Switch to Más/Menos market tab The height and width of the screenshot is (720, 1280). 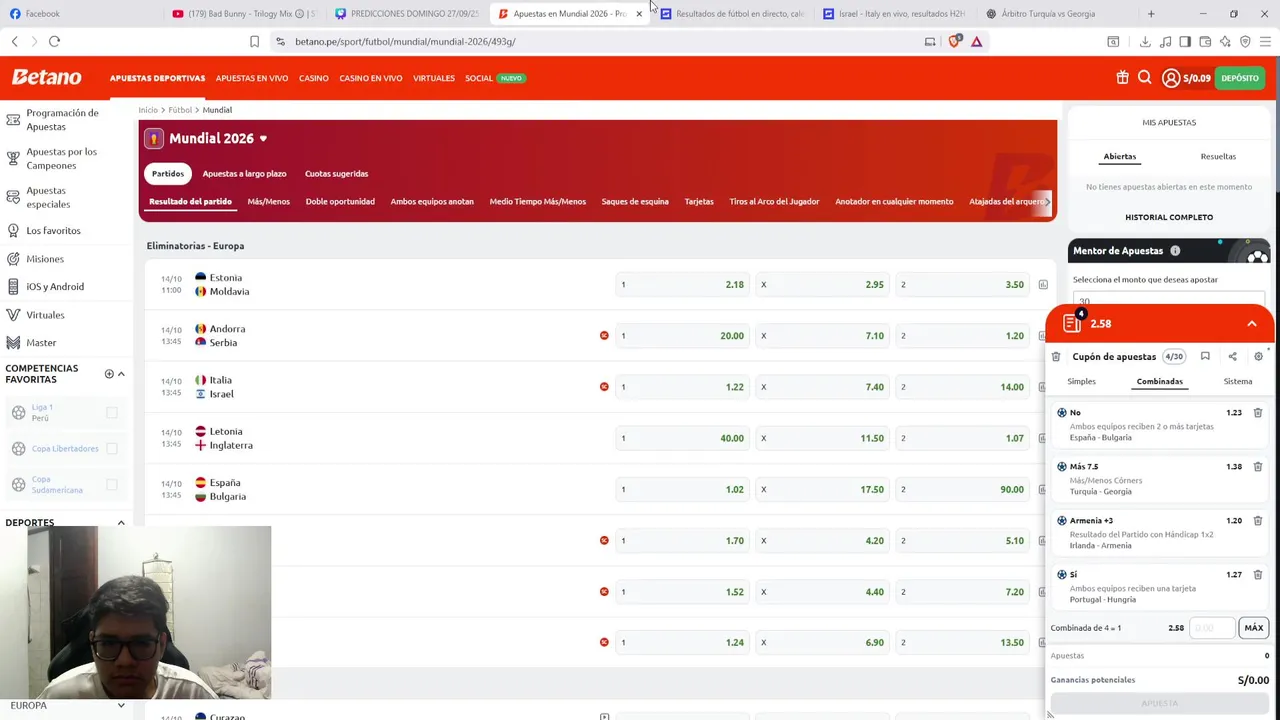point(268,201)
